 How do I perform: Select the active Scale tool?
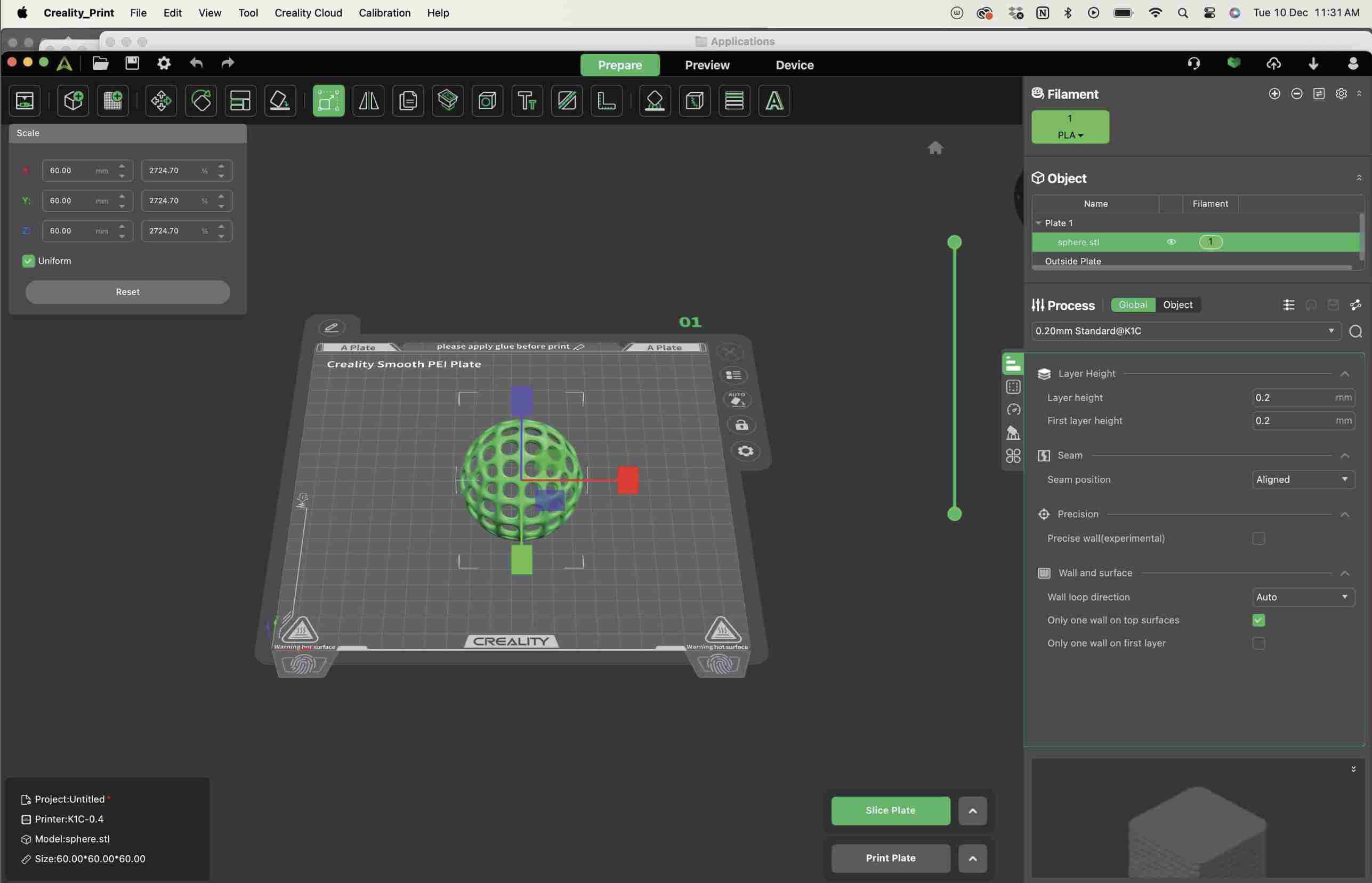coord(329,101)
